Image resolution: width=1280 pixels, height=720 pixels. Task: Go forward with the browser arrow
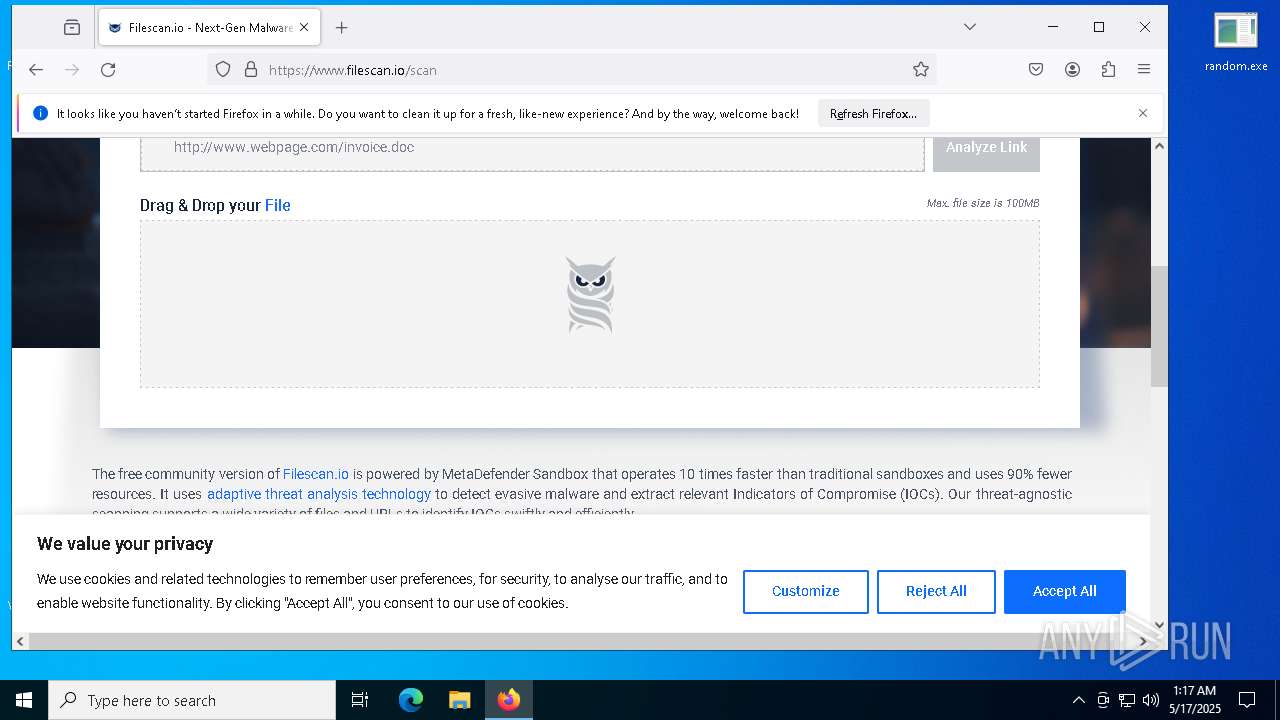tap(72, 70)
